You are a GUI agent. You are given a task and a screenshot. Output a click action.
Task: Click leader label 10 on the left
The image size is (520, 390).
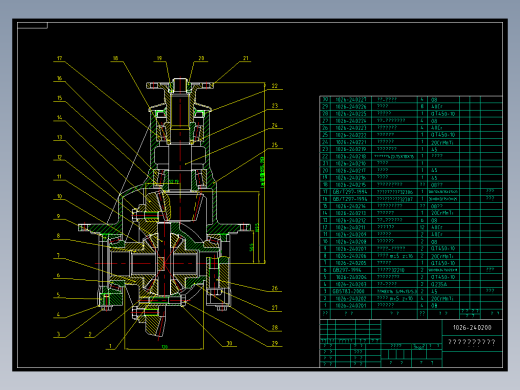click(x=59, y=196)
